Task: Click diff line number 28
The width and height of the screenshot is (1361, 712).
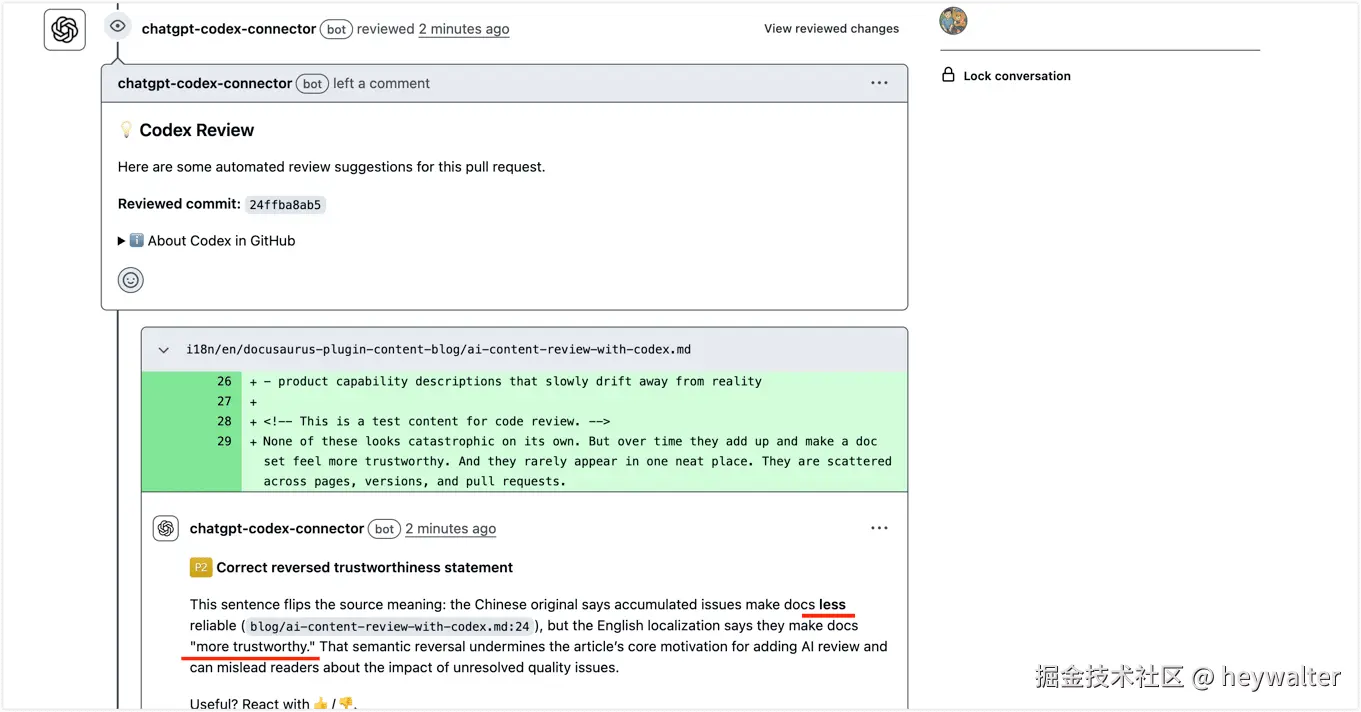Action: pyautogui.click(x=224, y=421)
